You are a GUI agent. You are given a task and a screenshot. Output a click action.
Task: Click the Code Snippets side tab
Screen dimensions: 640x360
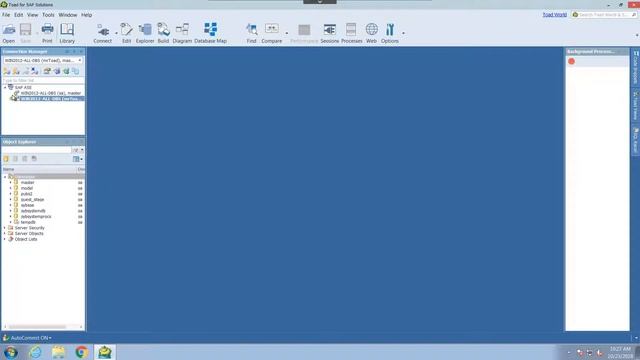[x=636, y=67]
